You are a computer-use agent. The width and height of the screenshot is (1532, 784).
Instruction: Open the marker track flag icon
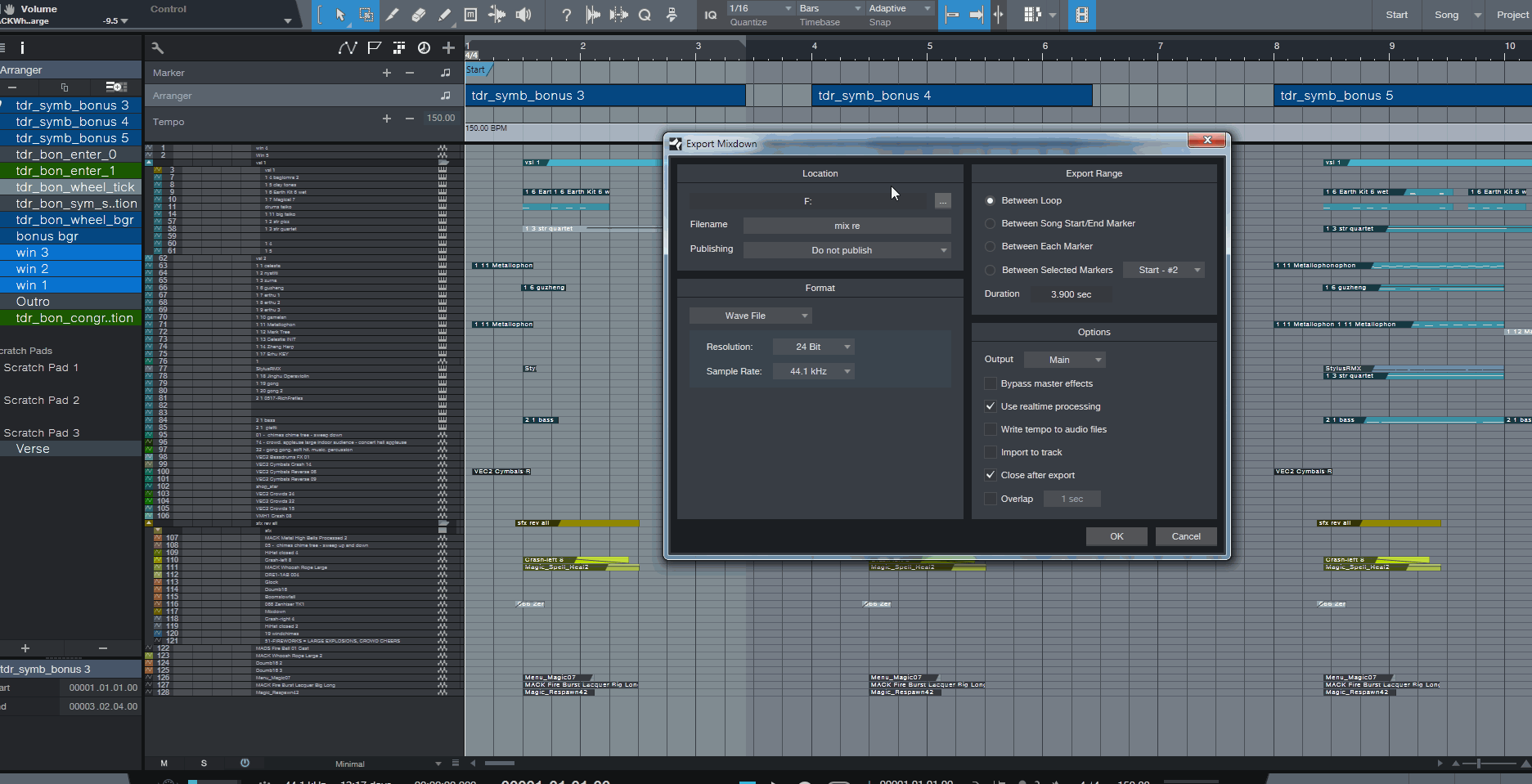coord(374,48)
